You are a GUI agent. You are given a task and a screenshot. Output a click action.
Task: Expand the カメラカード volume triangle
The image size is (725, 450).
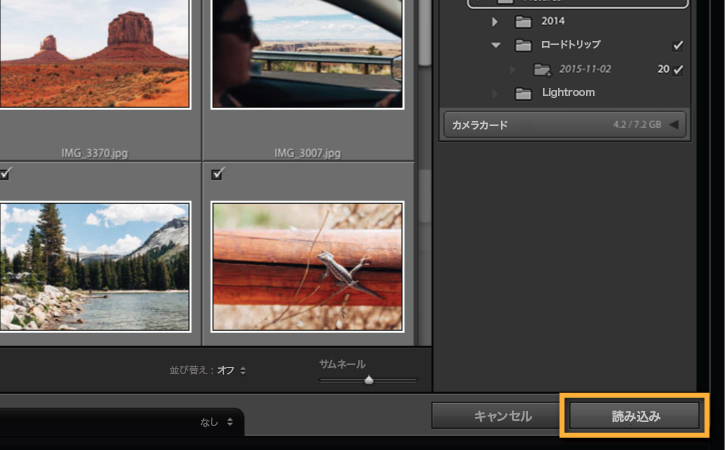[674, 124]
